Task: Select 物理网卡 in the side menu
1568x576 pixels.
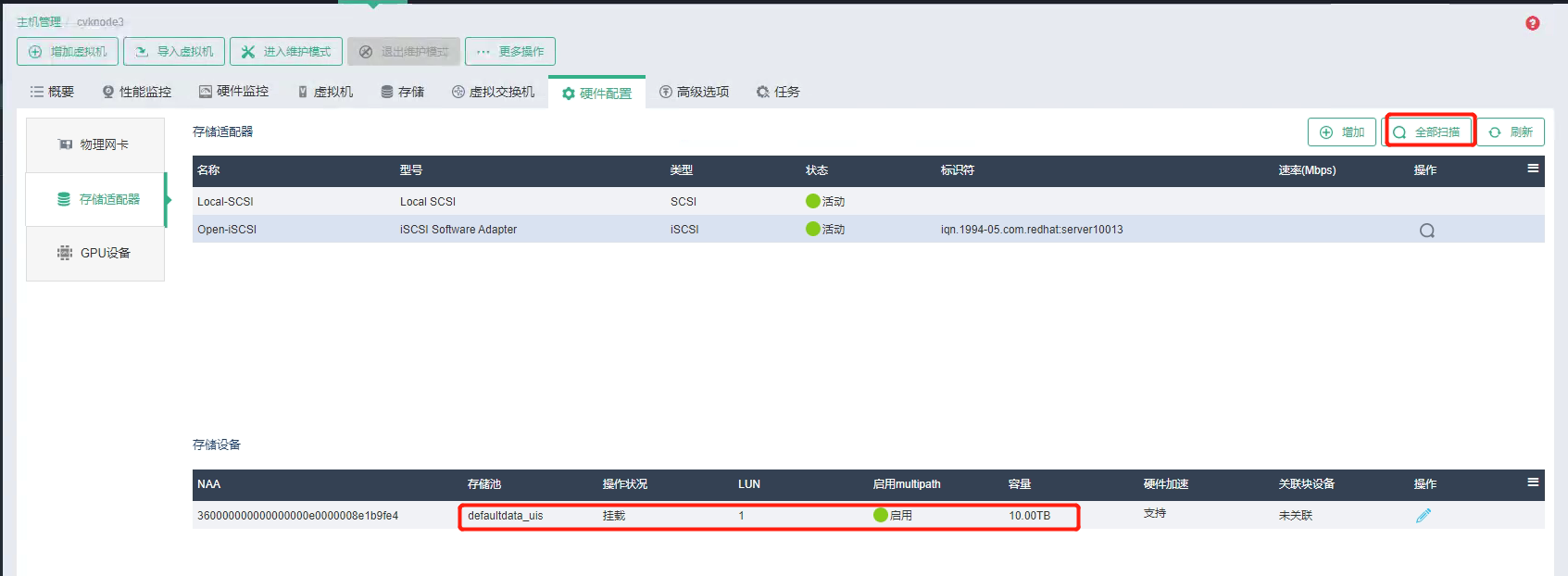Action: [x=95, y=144]
